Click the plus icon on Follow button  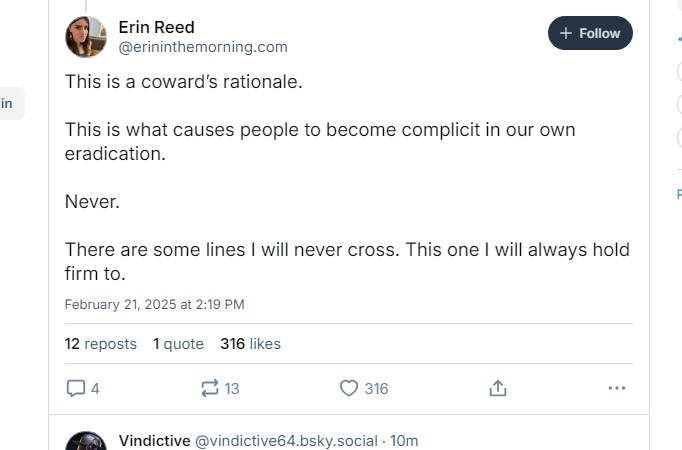pos(566,33)
